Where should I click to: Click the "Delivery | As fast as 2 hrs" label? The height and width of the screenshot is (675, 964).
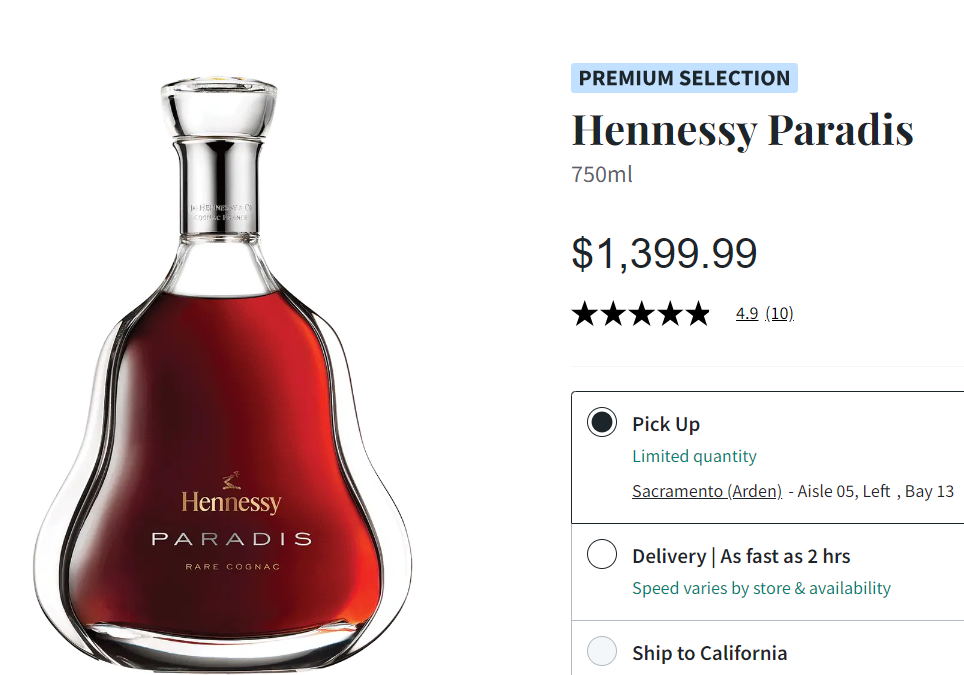point(741,555)
